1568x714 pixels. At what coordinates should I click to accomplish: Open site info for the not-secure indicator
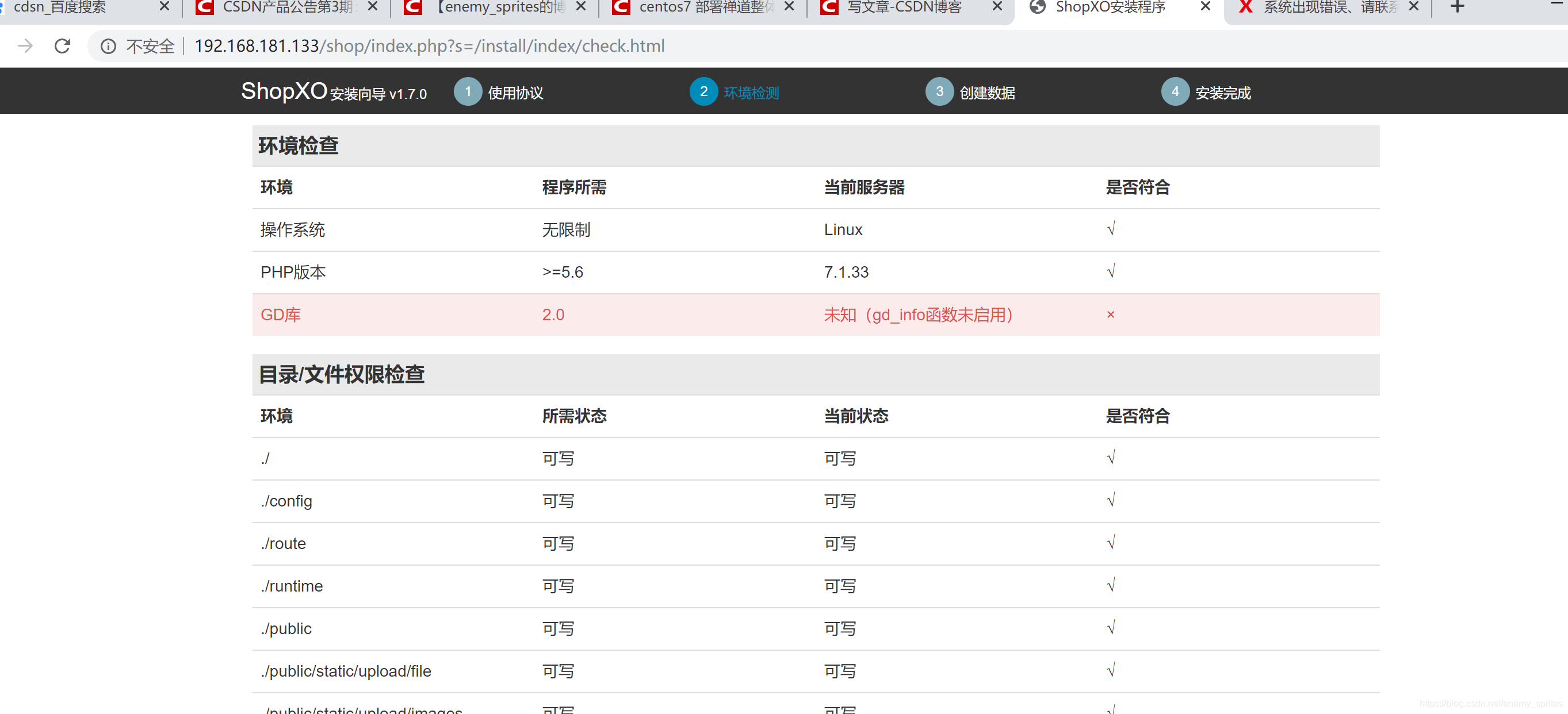pyautogui.click(x=108, y=46)
